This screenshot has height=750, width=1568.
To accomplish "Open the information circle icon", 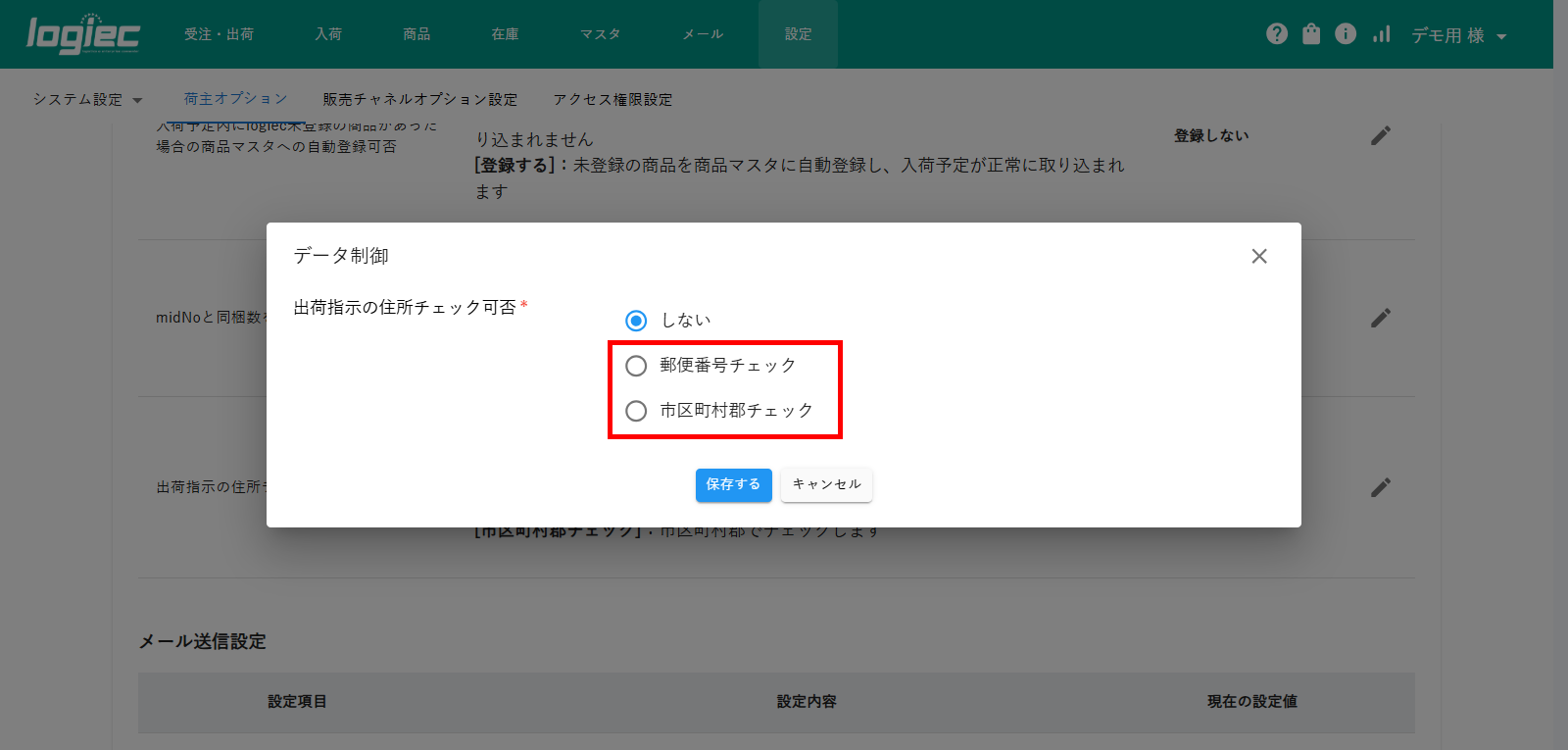I will (x=1346, y=34).
